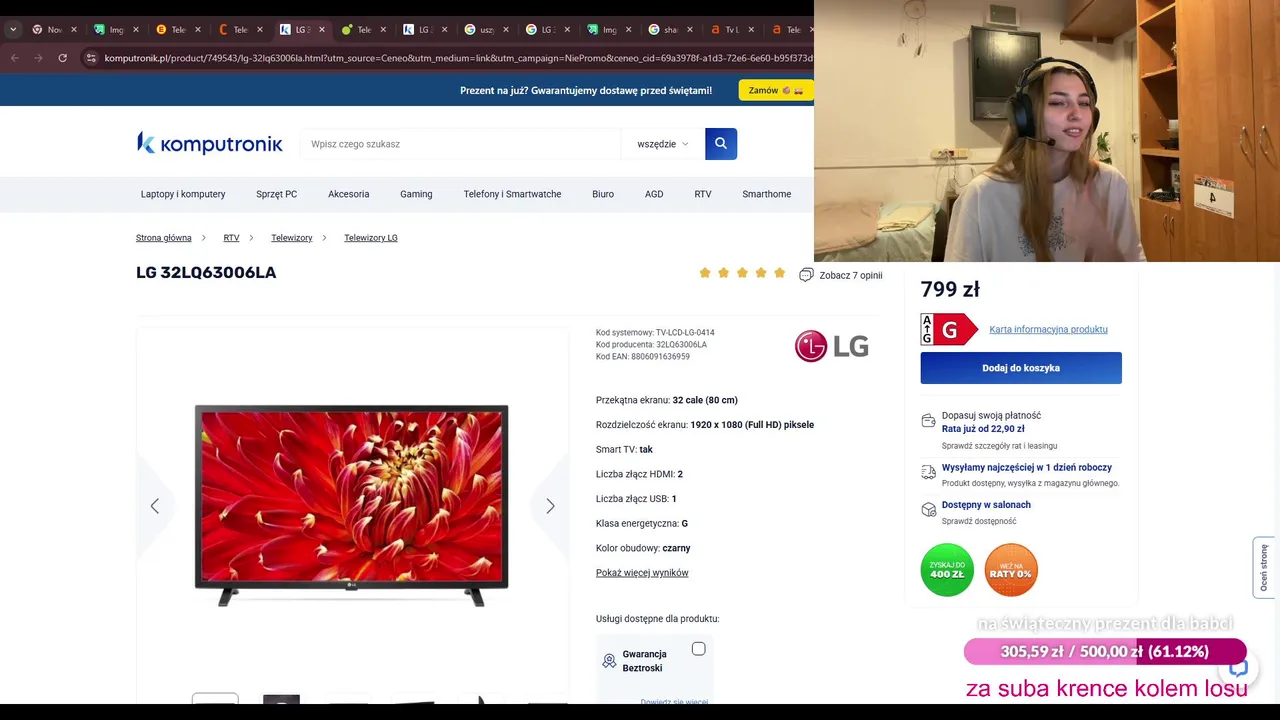The height and width of the screenshot is (720, 1280).
Task: Click the yellow 'Zamów' button
Action: [x=776, y=90]
